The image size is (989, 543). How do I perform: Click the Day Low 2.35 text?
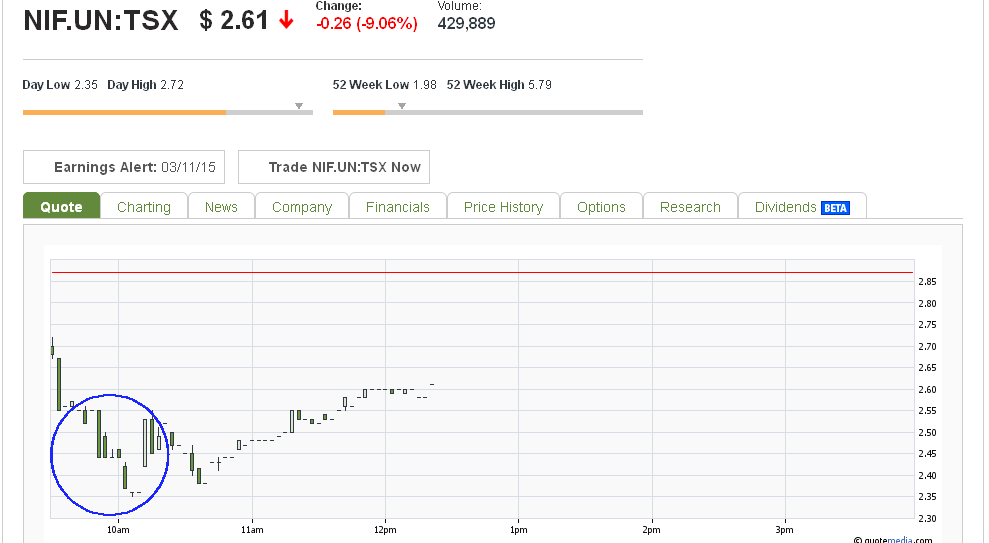[60, 85]
